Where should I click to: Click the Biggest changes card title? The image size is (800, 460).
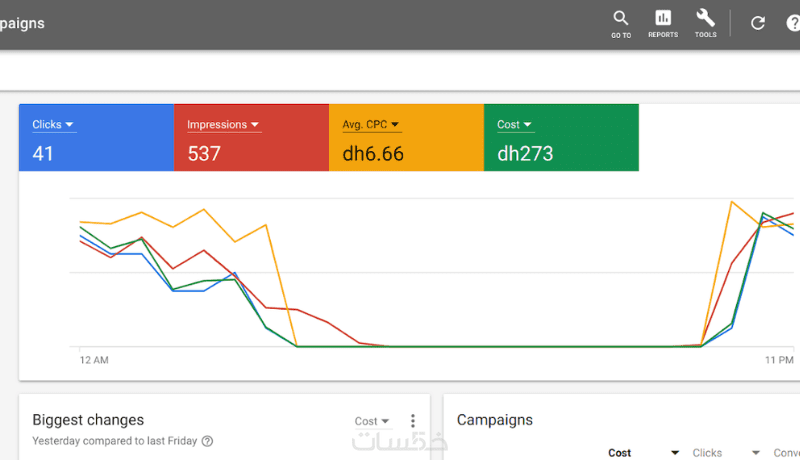click(88, 420)
